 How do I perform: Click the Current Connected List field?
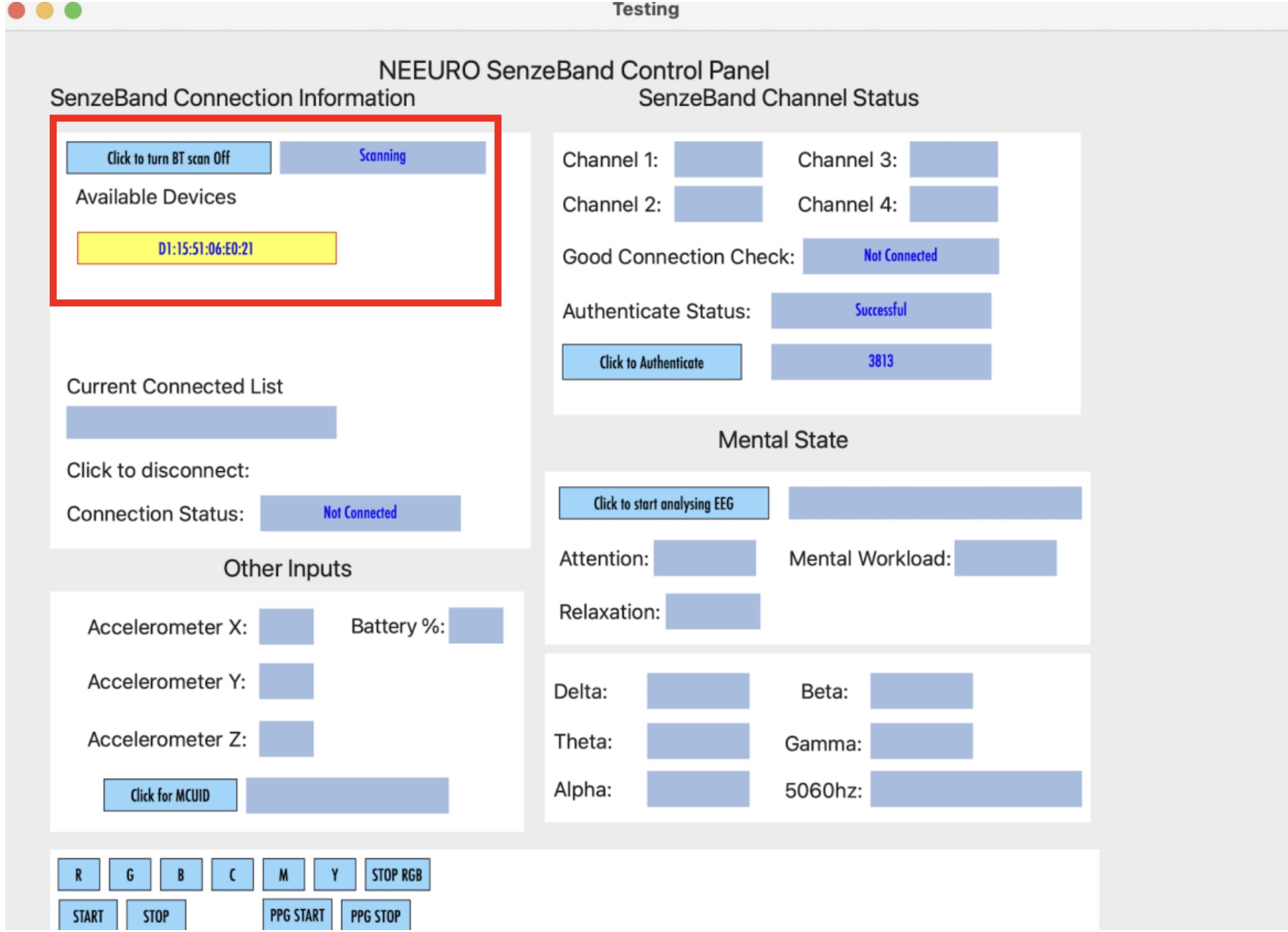tap(201, 422)
